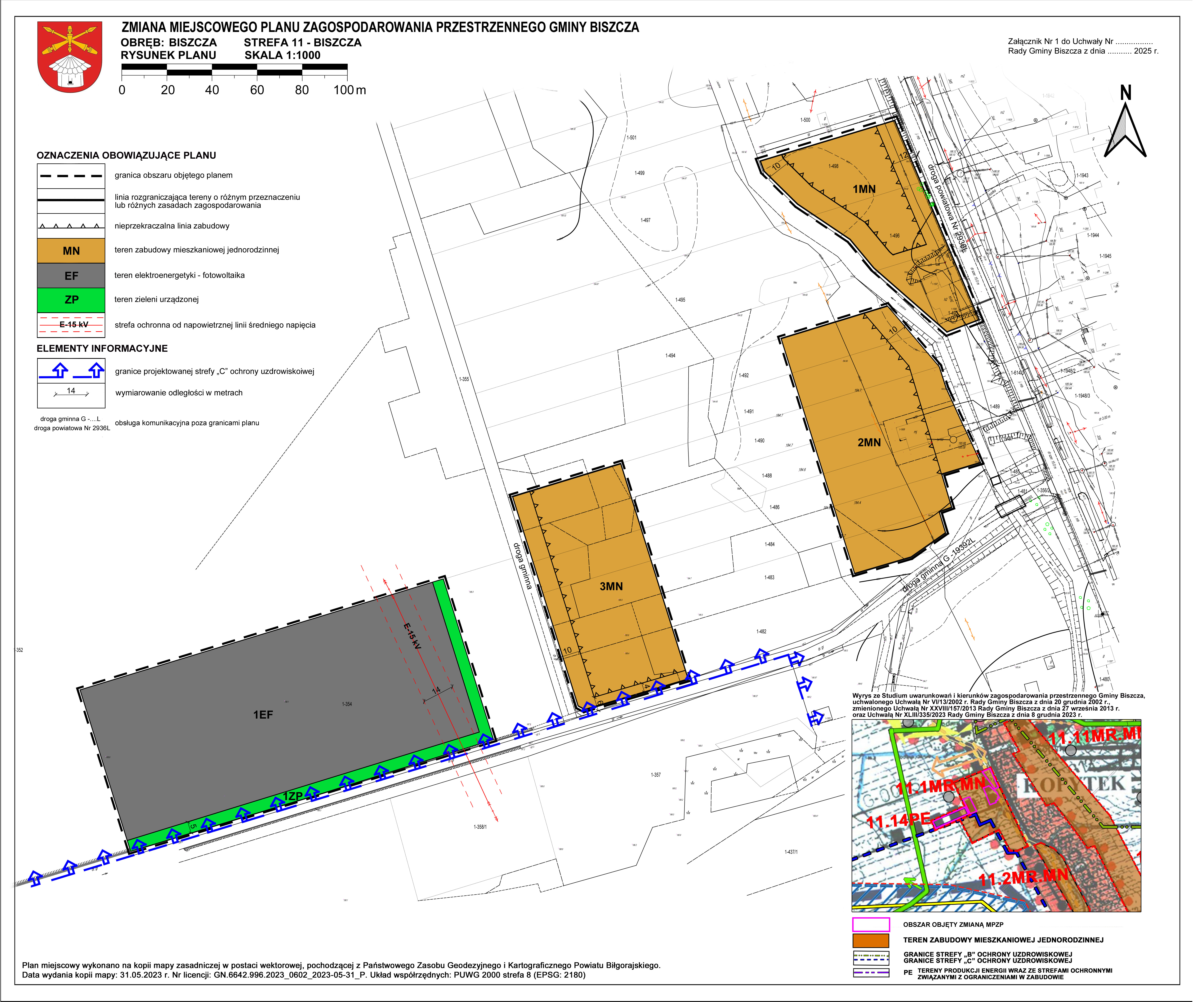Click the EF gray legend swatch
This screenshot has width=1204, height=1002.
point(71,276)
